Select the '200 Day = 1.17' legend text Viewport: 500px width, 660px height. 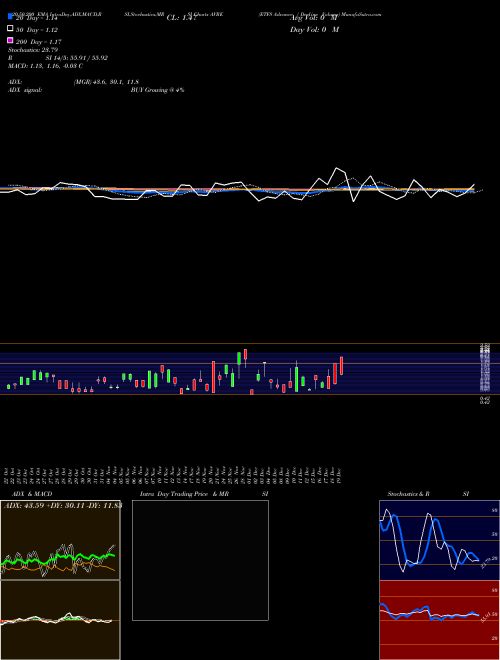pos(38,42)
